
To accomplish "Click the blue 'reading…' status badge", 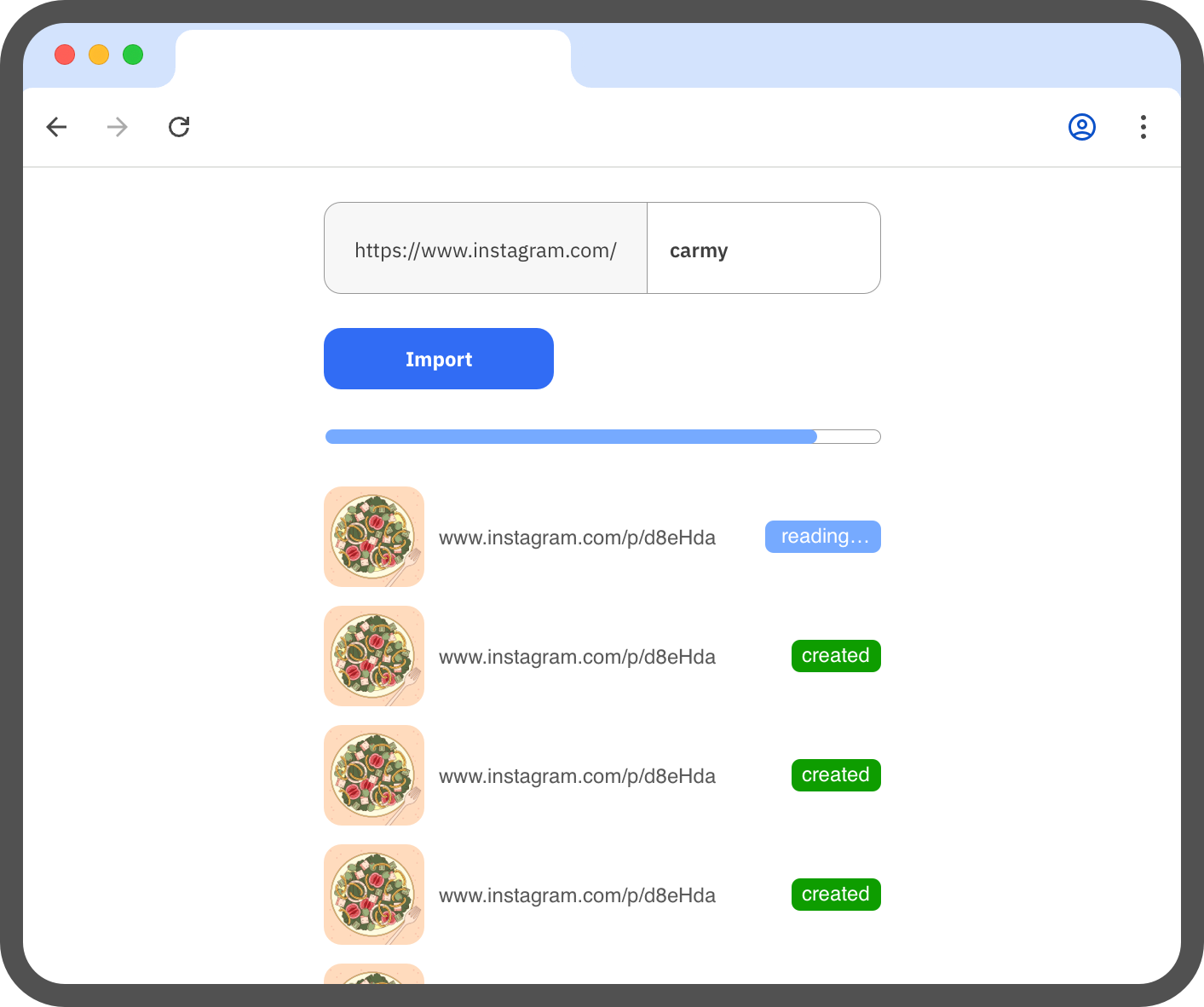I will [x=822, y=537].
